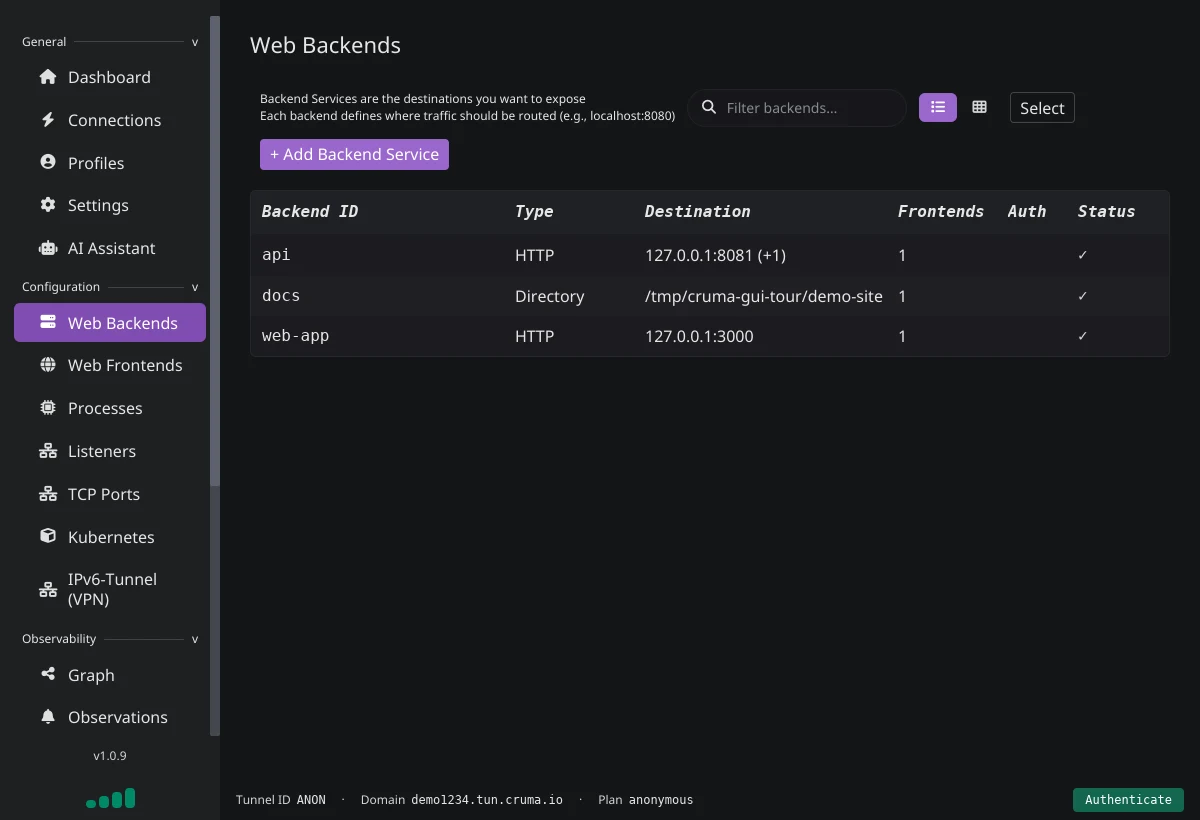1200x820 pixels.
Task: Open the Dashboard page
Action: coord(110,77)
